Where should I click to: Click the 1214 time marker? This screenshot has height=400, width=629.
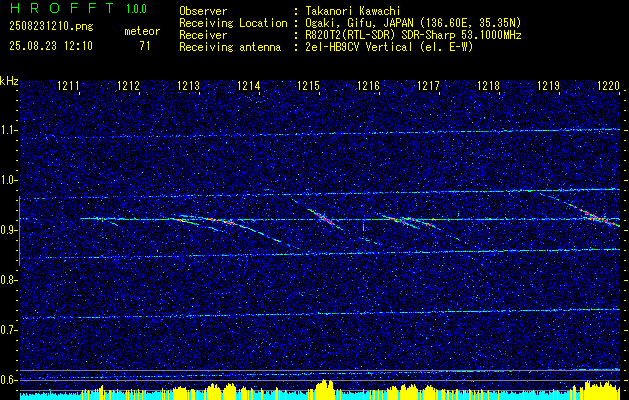click(248, 86)
